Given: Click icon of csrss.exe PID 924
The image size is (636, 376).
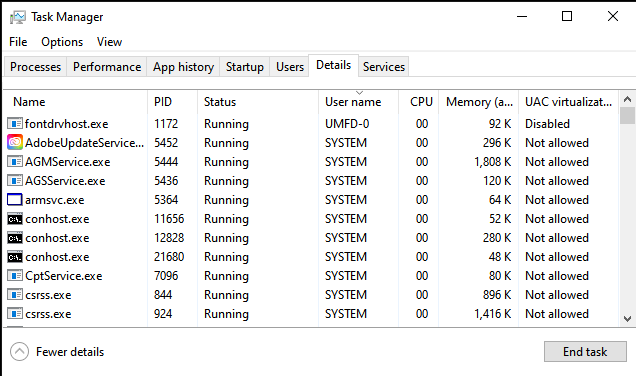Looking at the screenshot, I should pos(15,314).
